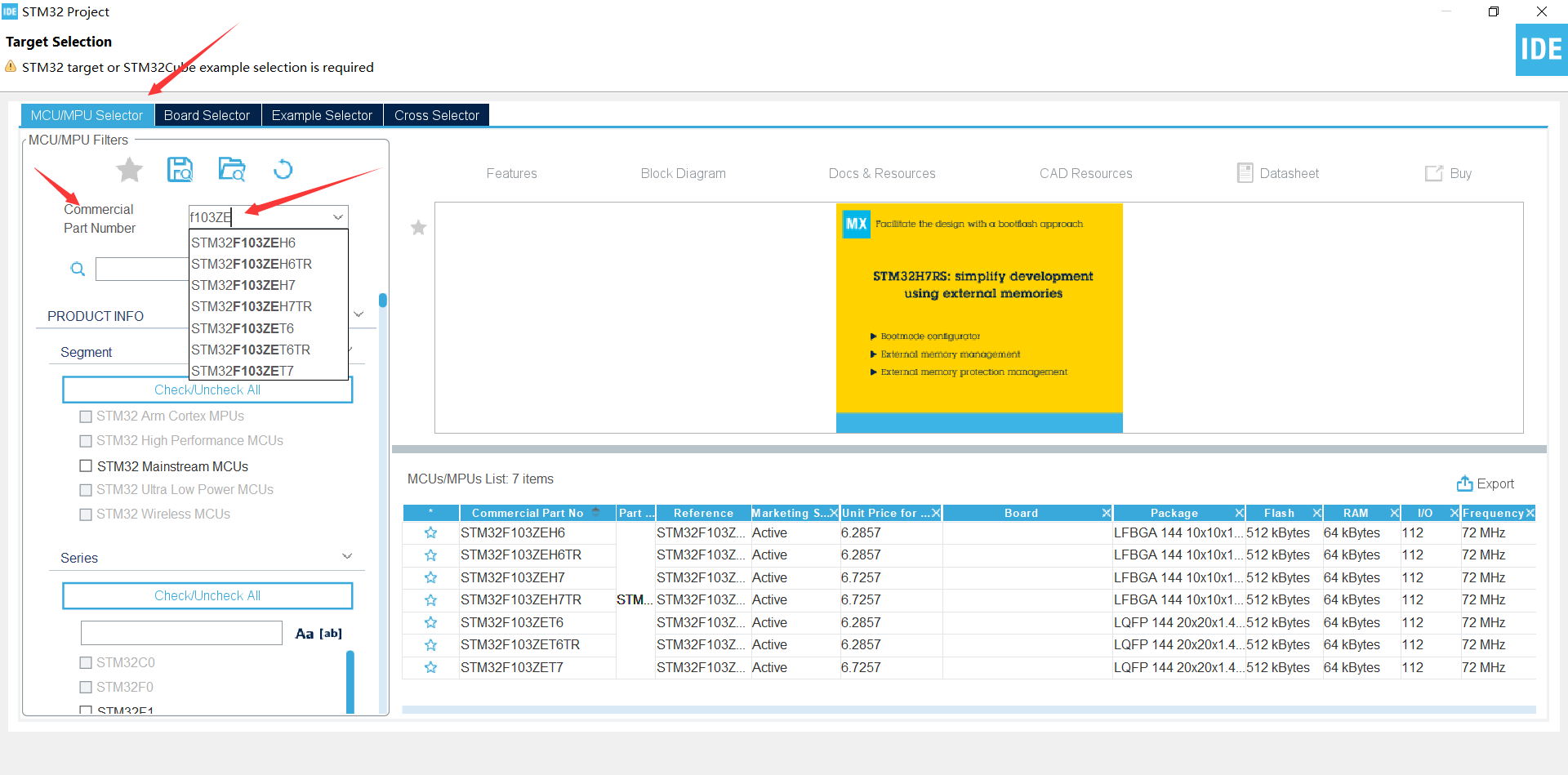
Task: Toggle case-sensitive Aa series search
Action: tap(304, 634)
